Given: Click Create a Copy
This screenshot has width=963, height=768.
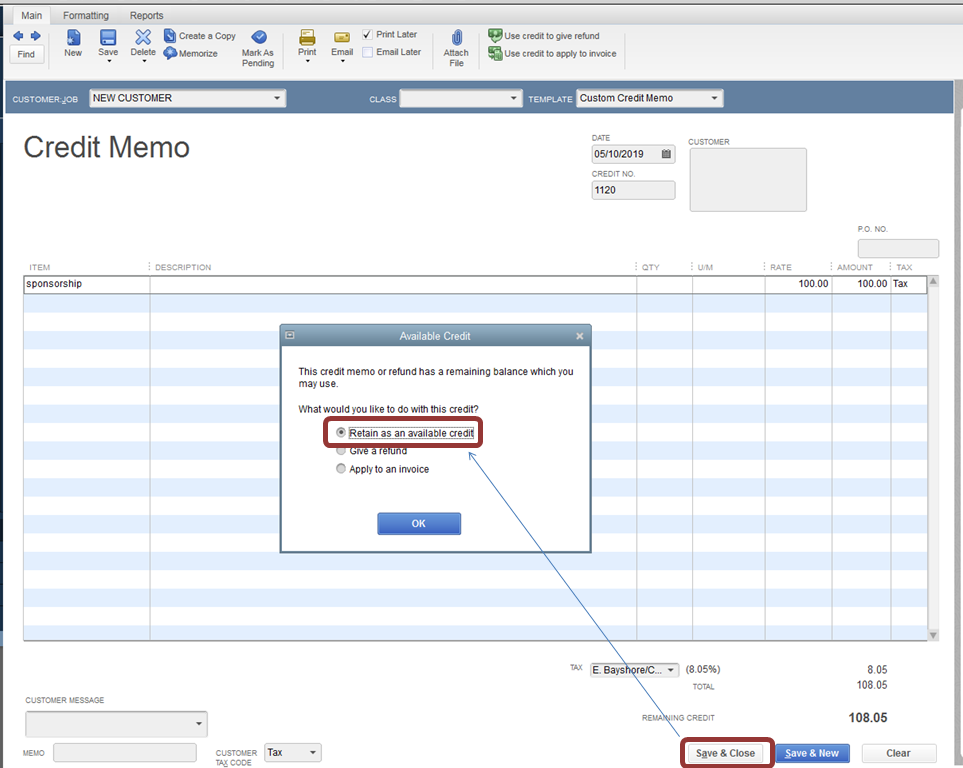Looking at the screenshot, I should [200, 36].
